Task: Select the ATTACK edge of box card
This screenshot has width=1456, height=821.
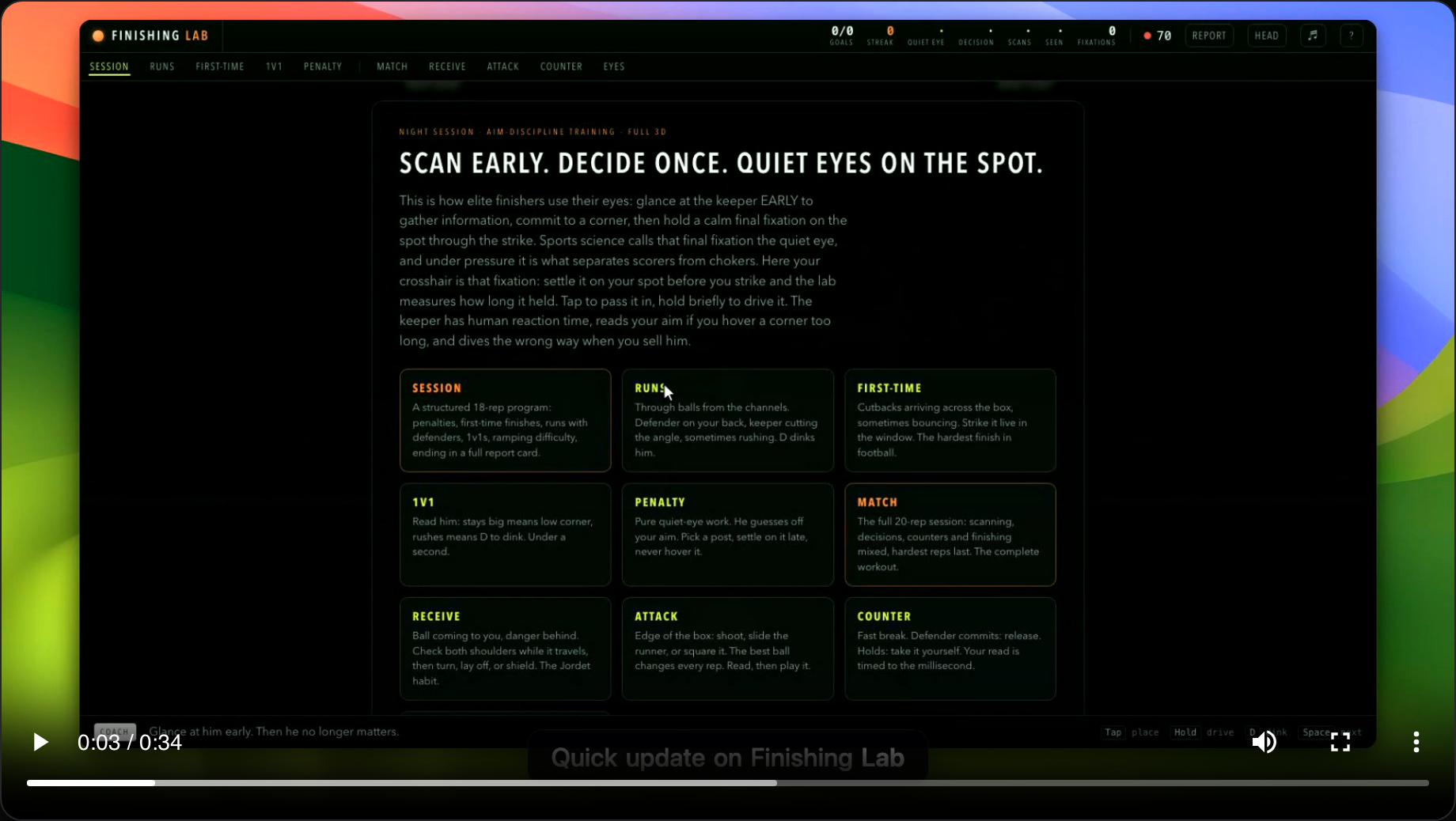Action: point(727,649)
